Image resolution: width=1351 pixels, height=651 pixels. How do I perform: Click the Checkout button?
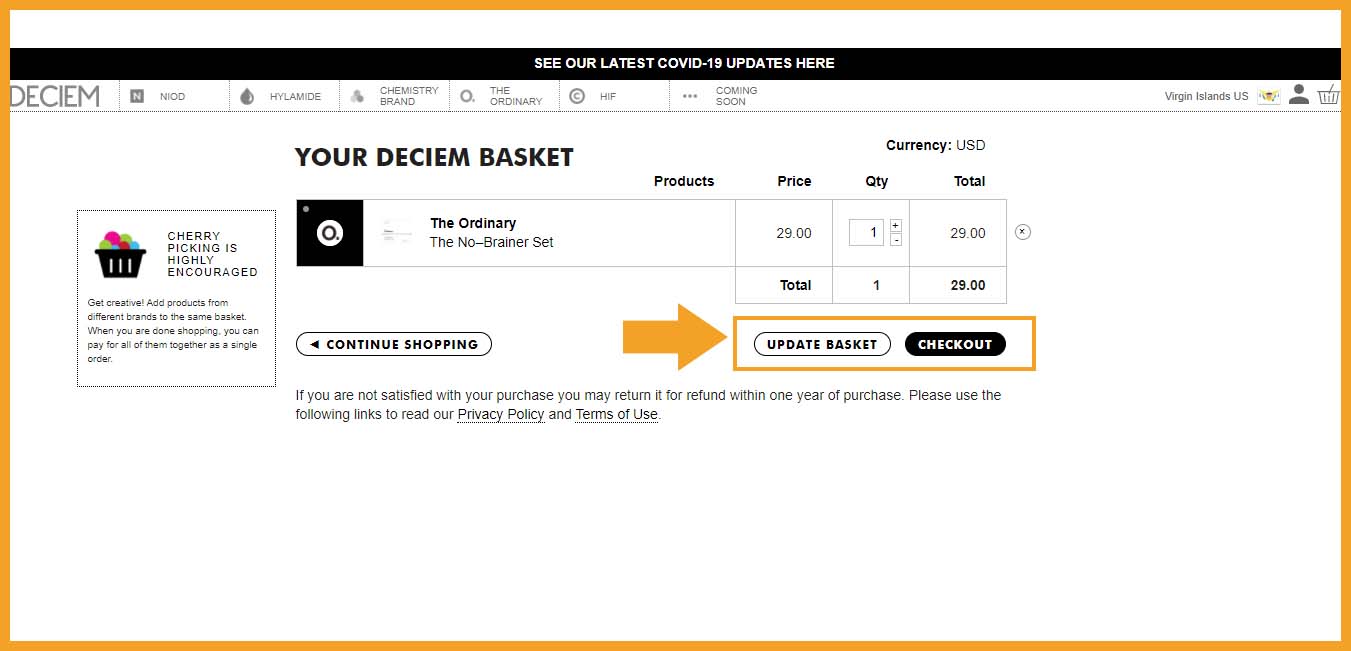click(955, 344)
